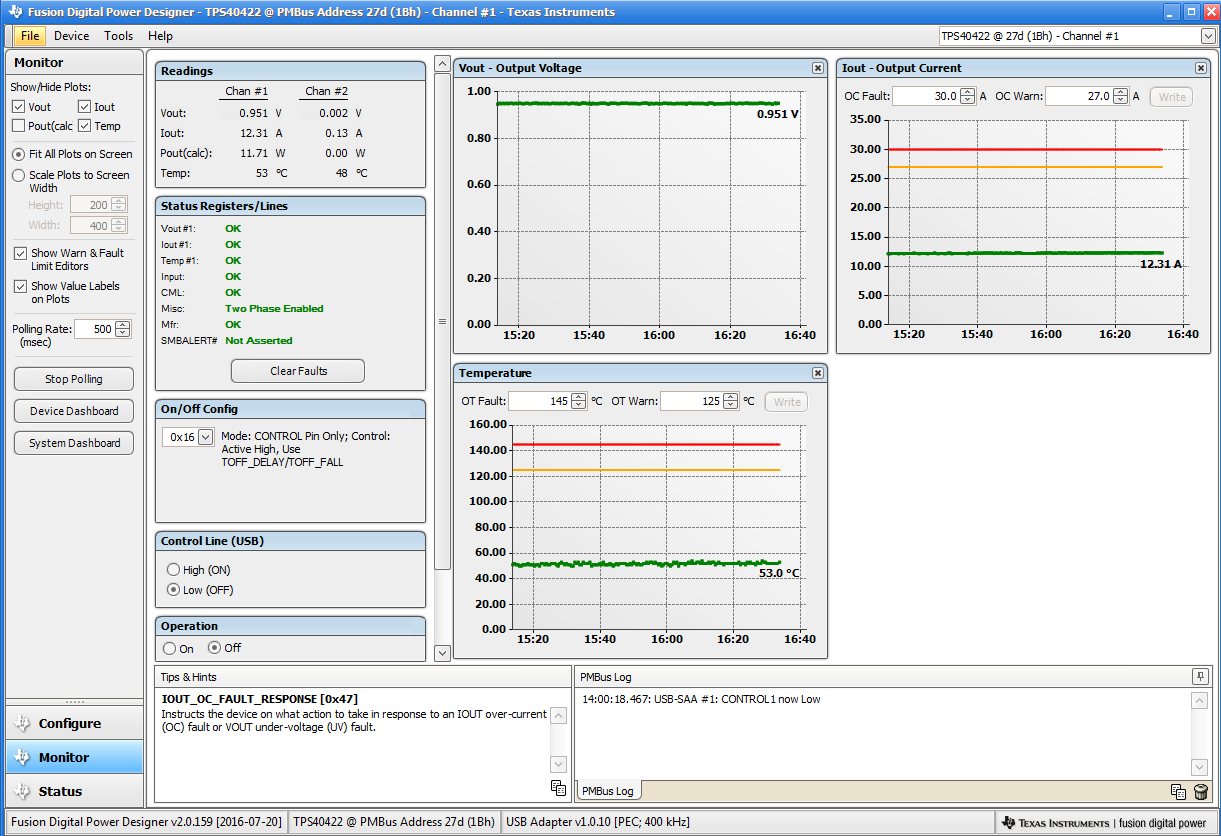Close the Vout - Output Voltage plot
This screenshot has width=1221, height=836.
pos(818,68)
